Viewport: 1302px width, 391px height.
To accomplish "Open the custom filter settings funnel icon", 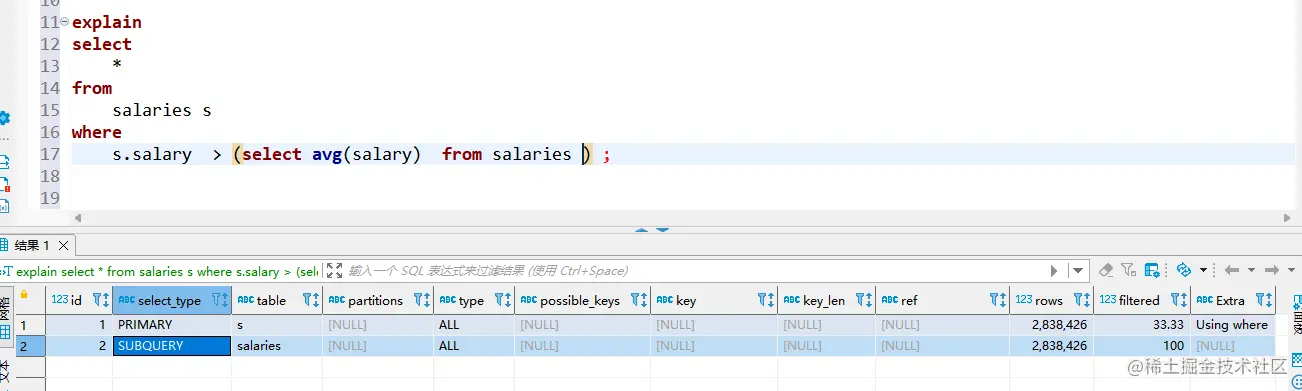I will [1129, 270].
